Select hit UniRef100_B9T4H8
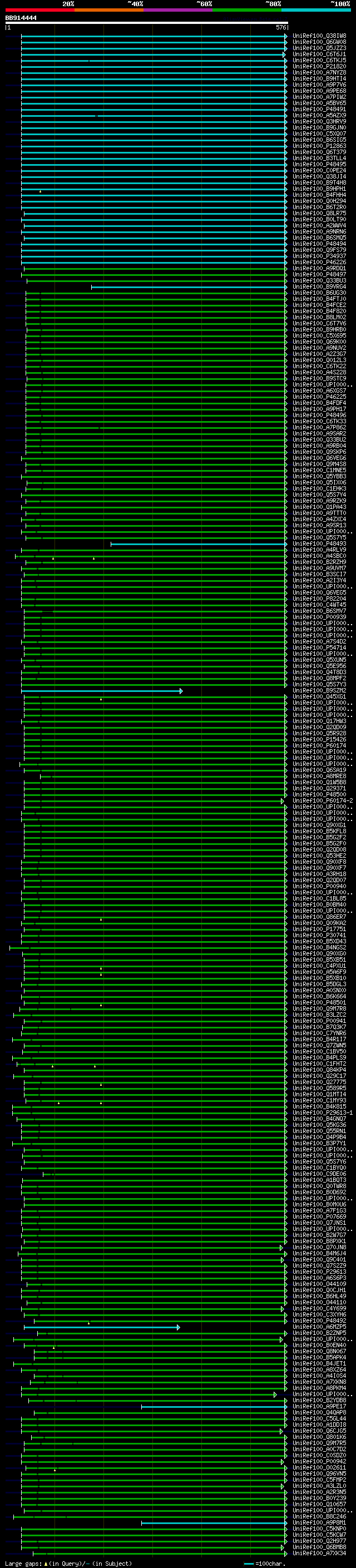The image size is (356, 1568). click(319, 182)
